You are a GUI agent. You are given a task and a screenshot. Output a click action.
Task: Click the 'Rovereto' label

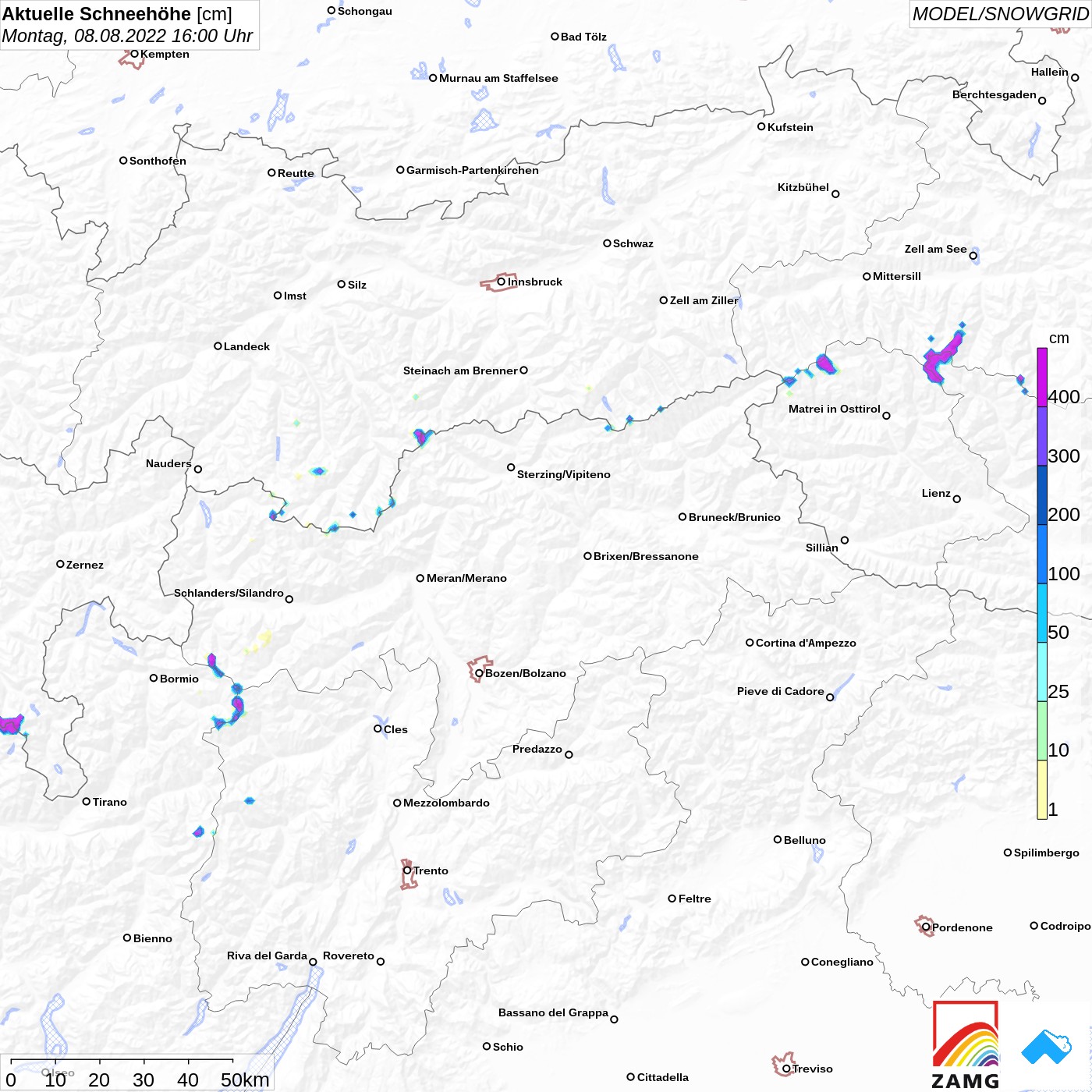point(349,955)
